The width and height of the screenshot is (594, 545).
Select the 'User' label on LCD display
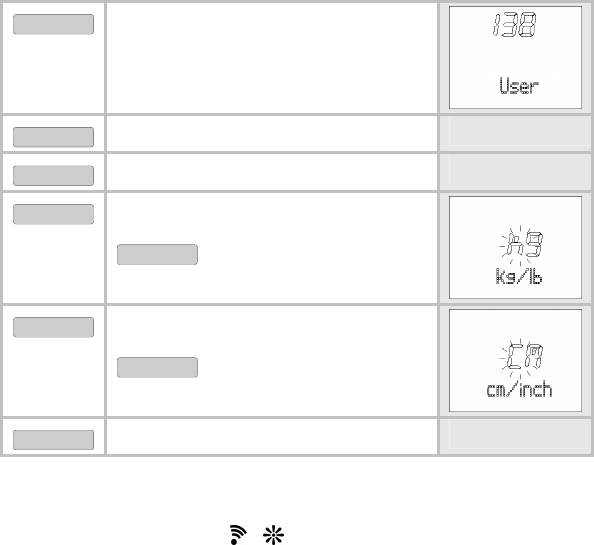pos(519,86)
